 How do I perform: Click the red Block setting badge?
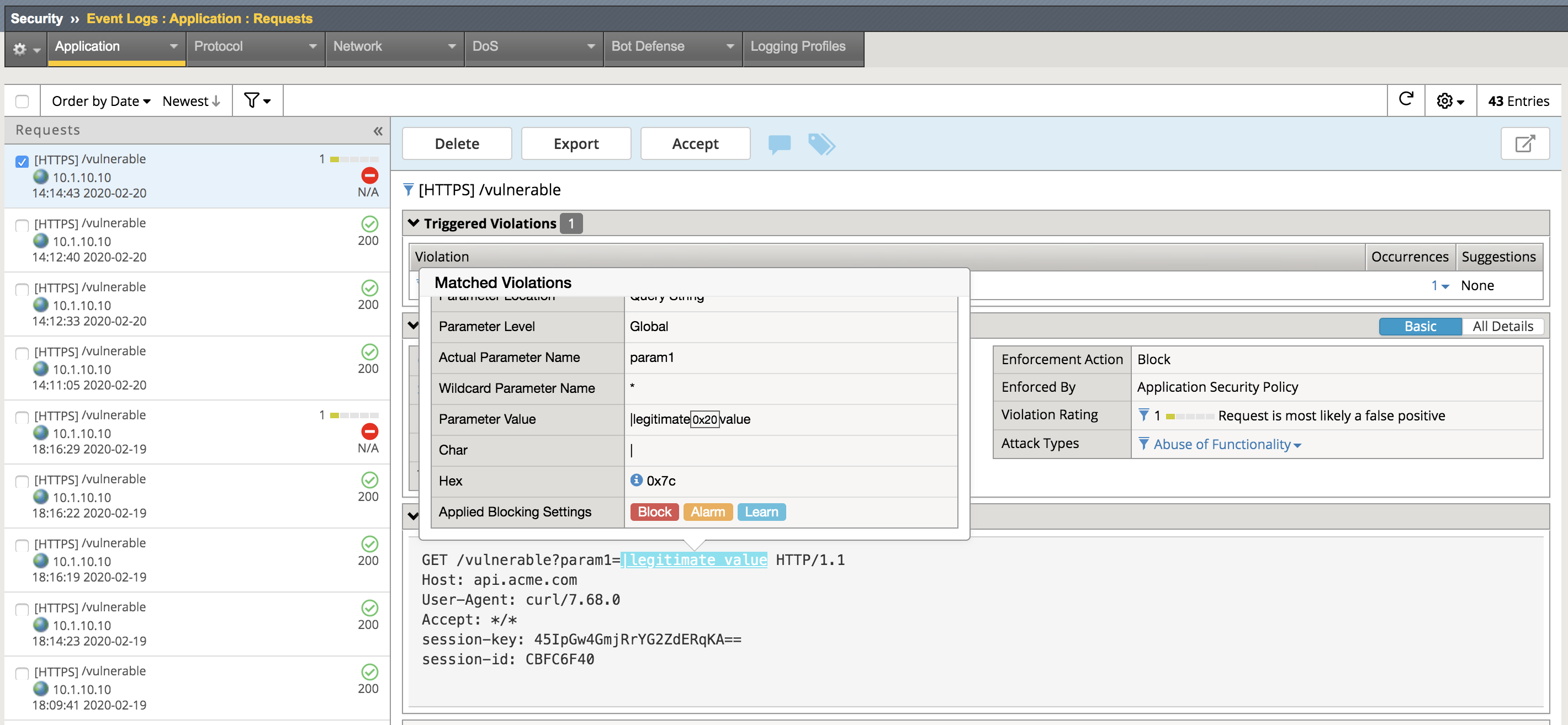pos(654,511)
